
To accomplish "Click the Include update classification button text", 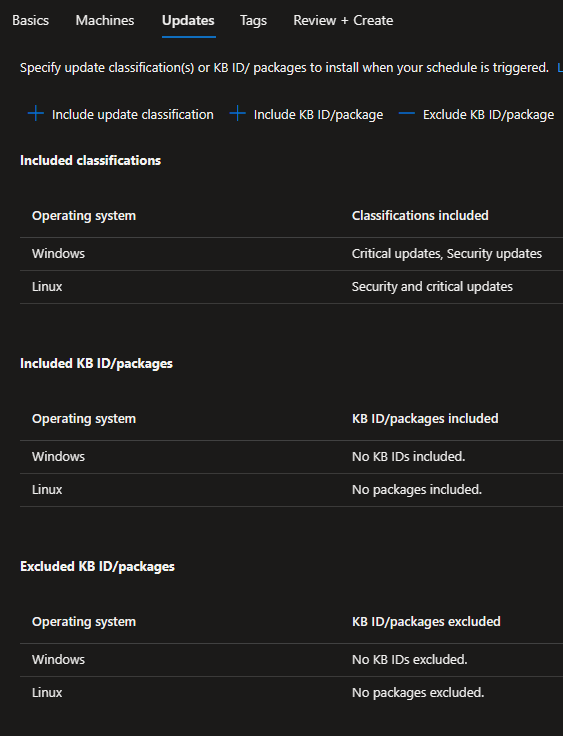I will pyautogui.click(x=132, y=115).
